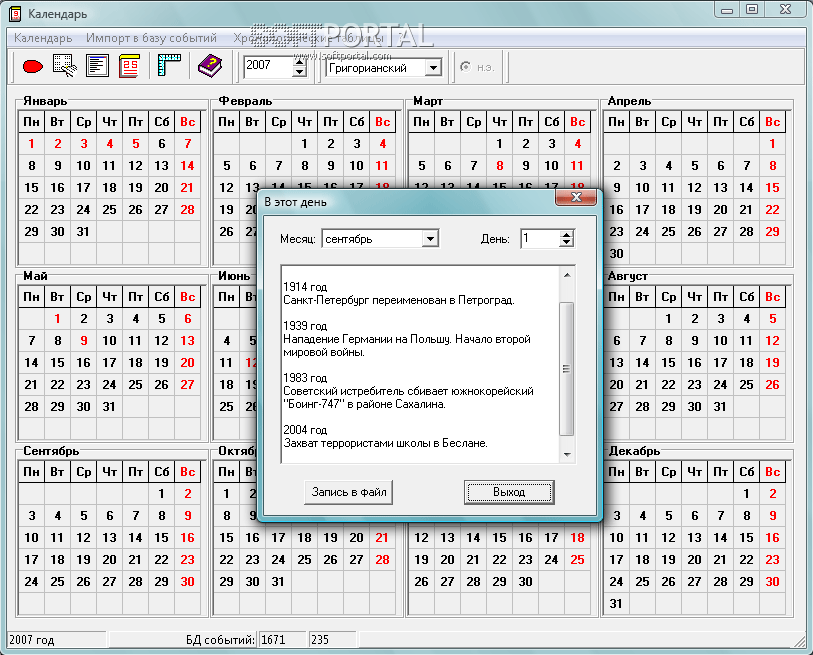Minimize the Календарь window
The height and width of the screenshot is (655, 813).
[x=727, y=10]
